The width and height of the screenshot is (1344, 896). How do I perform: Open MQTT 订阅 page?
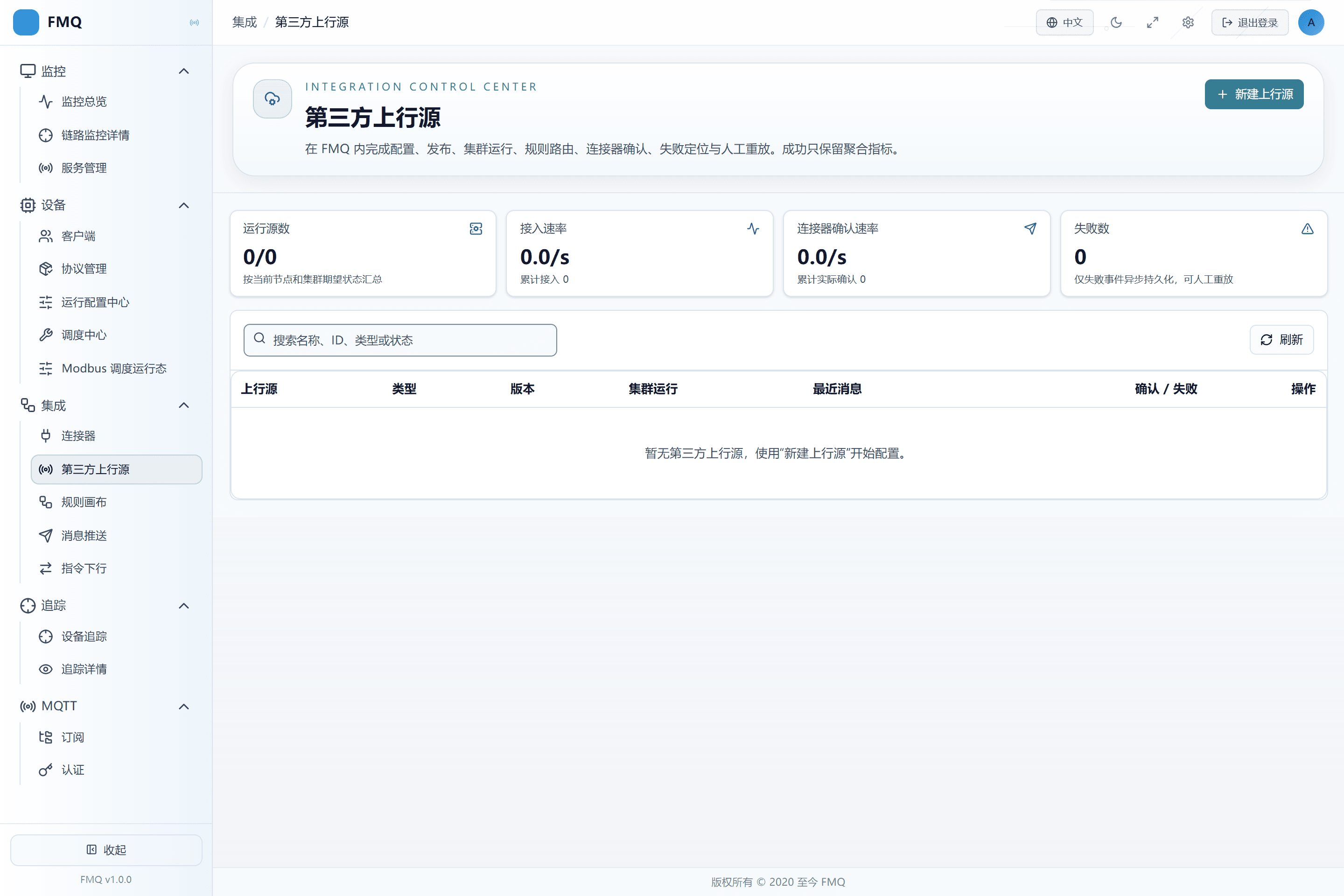117,737
